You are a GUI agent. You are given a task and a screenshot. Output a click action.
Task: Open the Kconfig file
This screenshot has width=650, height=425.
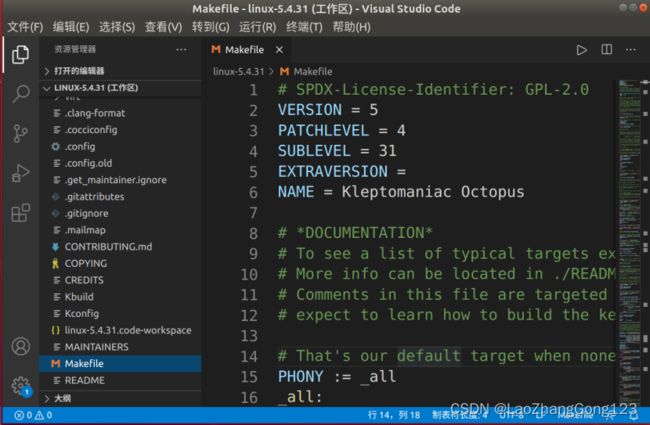[x=120, y=313]
